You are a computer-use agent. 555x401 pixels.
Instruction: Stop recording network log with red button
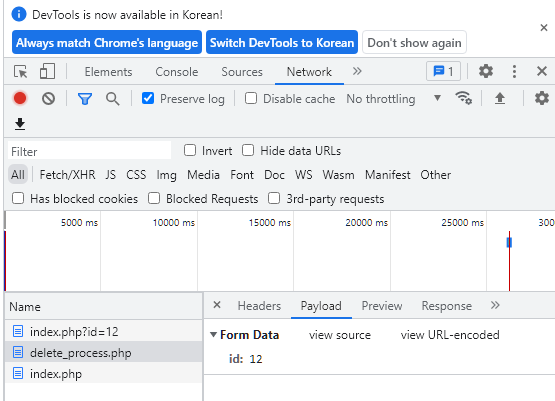[20, 98]
